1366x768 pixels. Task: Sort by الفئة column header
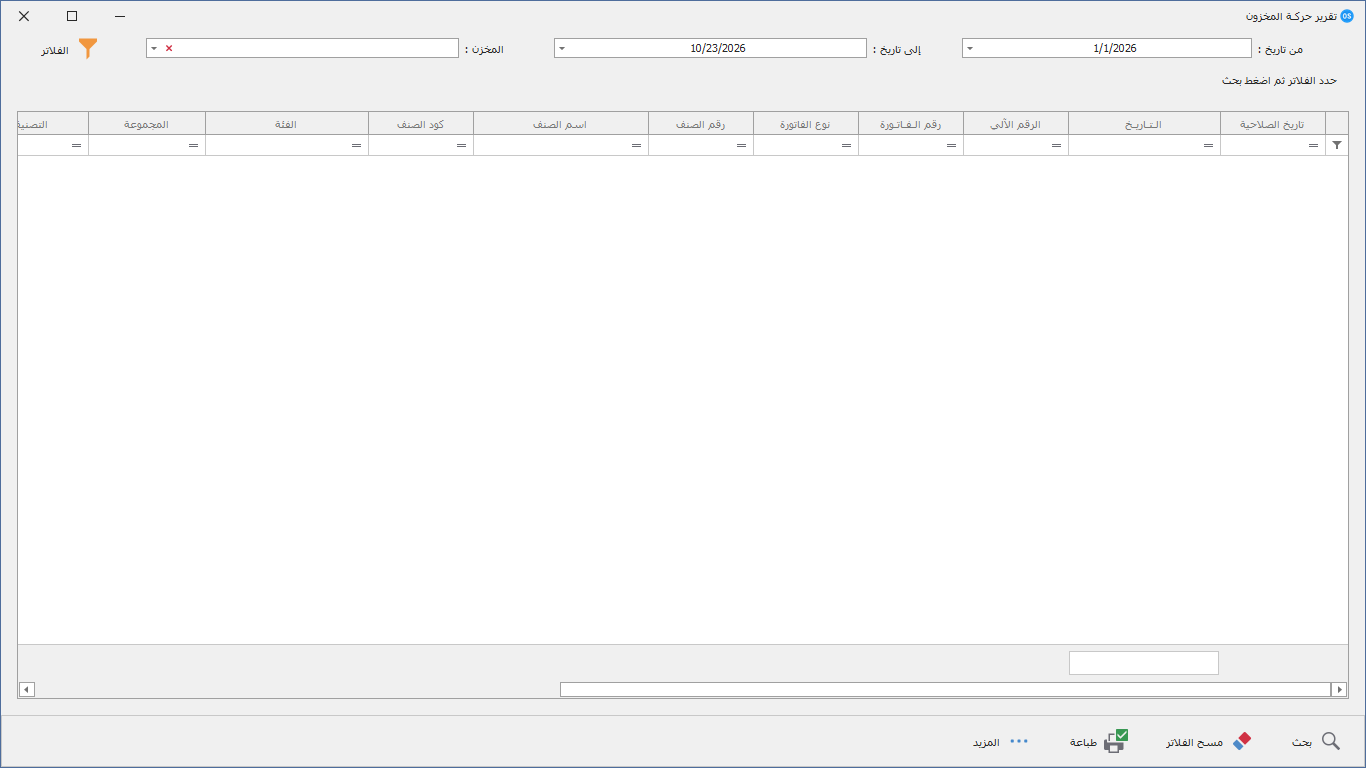click(x=287, y=124)
